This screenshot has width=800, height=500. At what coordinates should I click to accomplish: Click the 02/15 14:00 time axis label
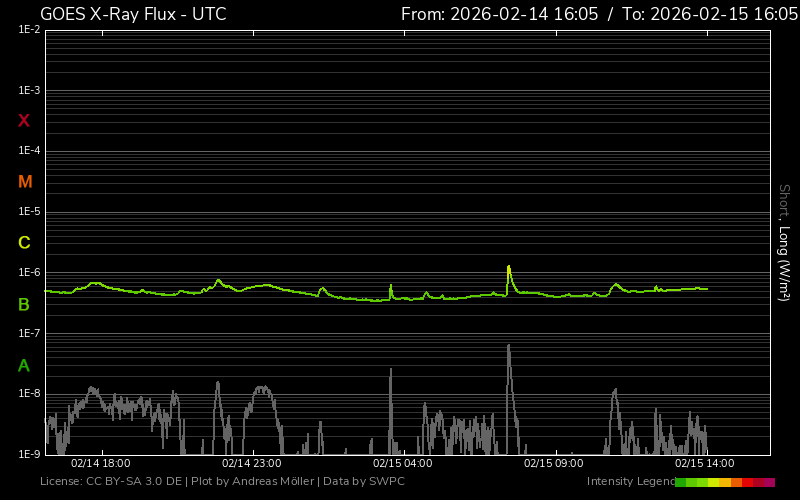(704, 463)
